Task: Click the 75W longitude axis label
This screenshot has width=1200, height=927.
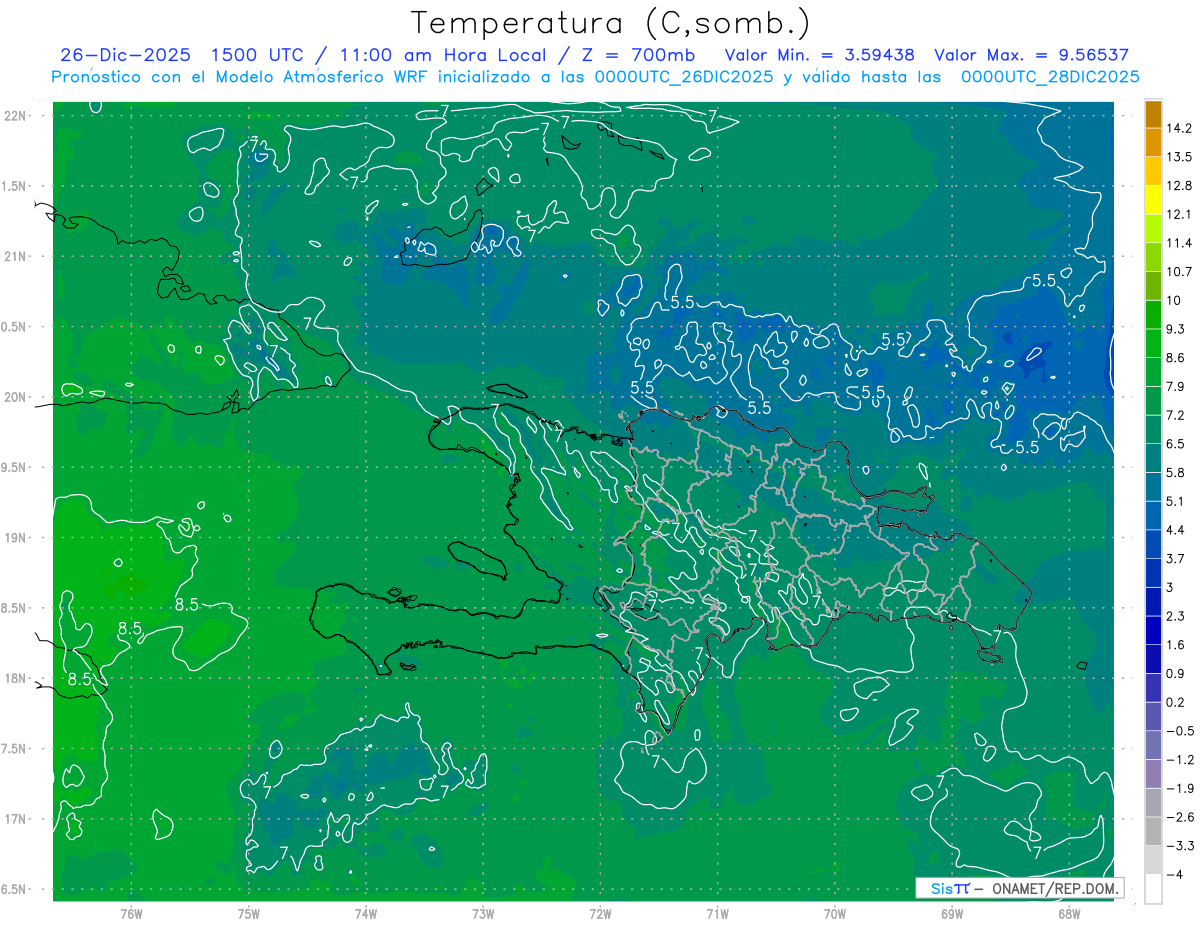Action: (x=249, y=913)
